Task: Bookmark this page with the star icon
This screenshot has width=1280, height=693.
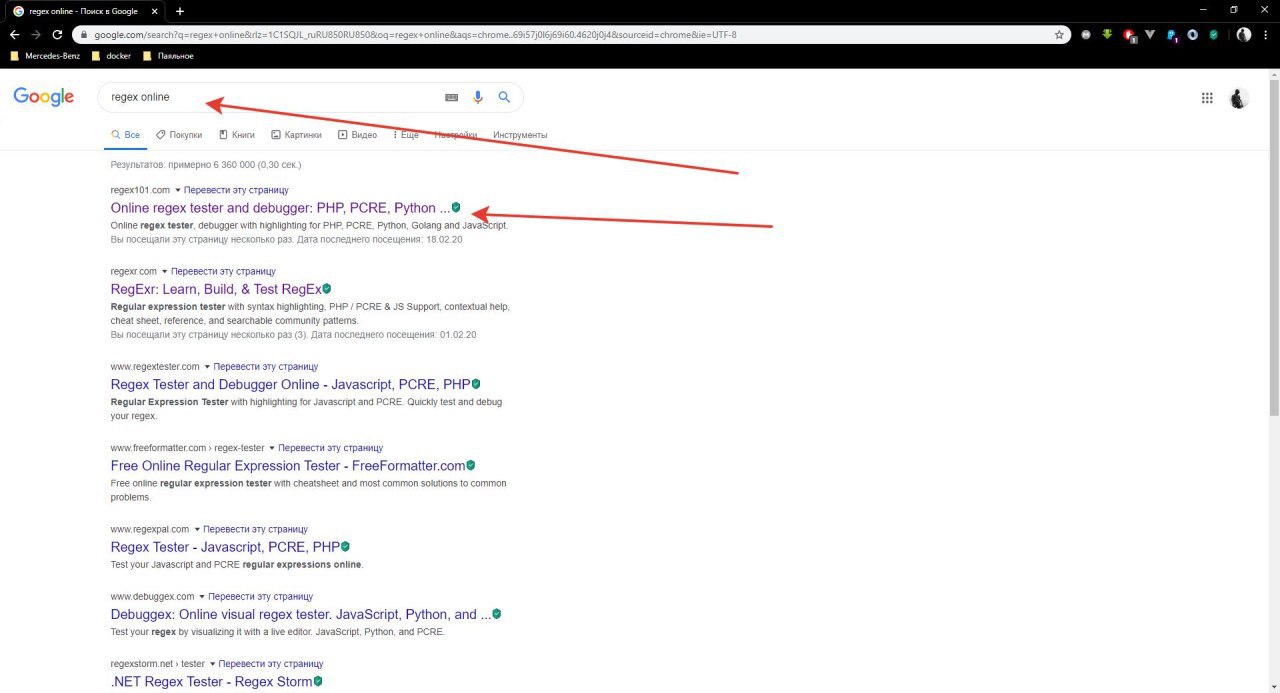Action: point(1059,34)
